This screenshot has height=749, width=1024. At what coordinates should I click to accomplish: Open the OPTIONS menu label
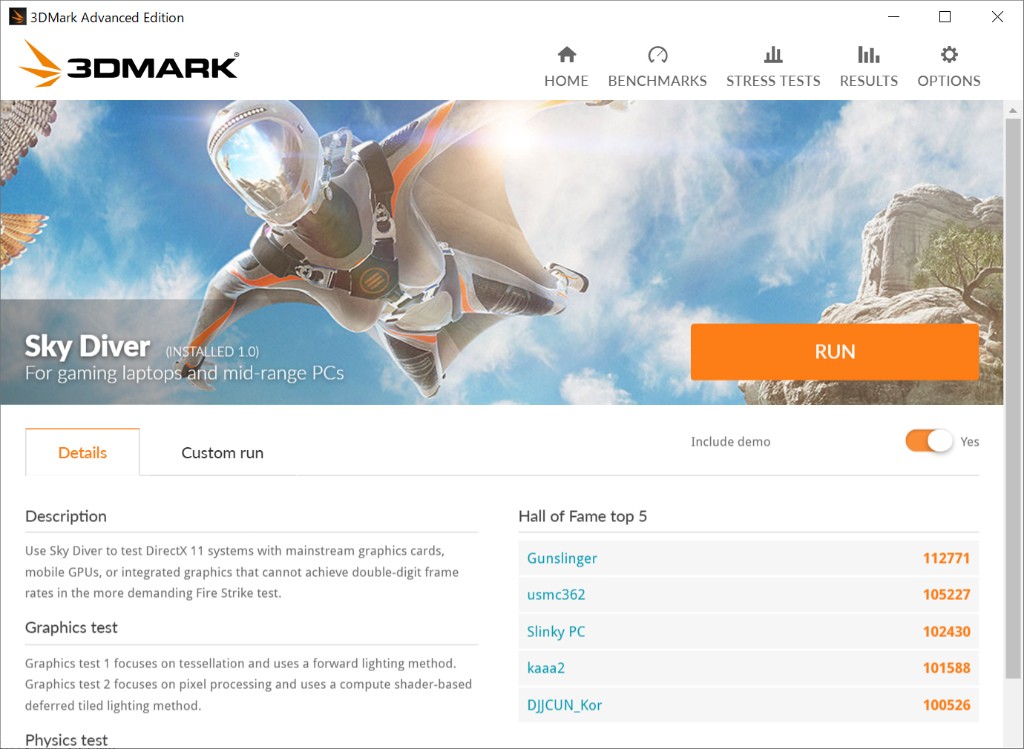[949, 80]
